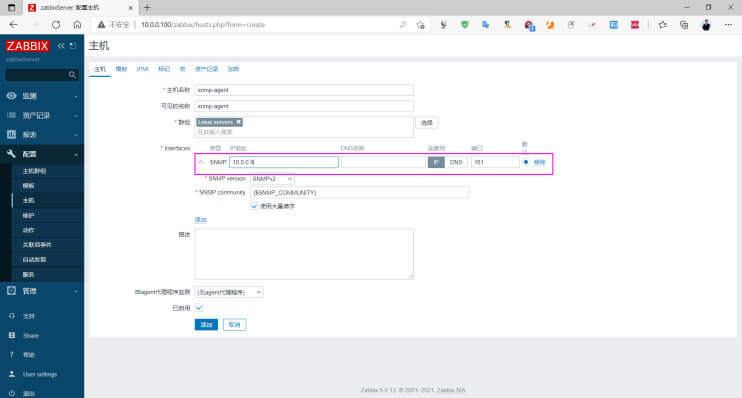The image size is (742, 398).
Task: Click the 可见的名称 visible name field
Action: pos(304,106)
